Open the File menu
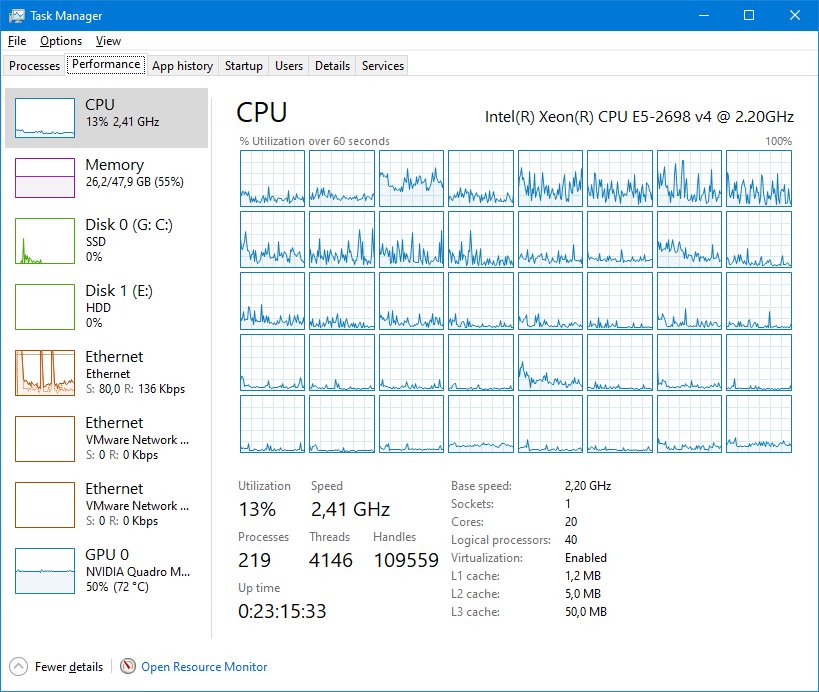819x692 pixels. point(17,41)
